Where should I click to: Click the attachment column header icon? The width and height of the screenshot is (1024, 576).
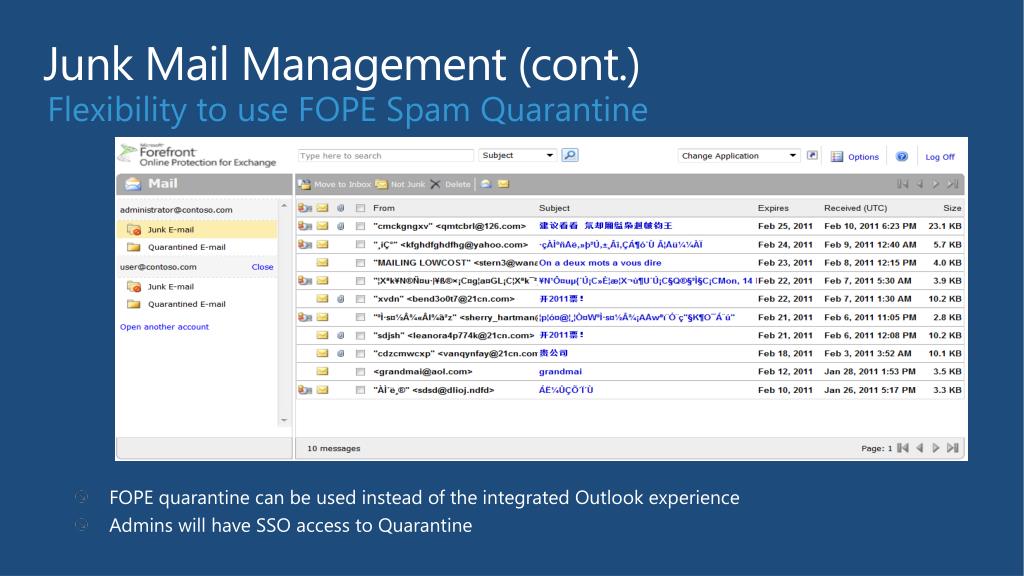pyautogui.click(x=340, y=208)
